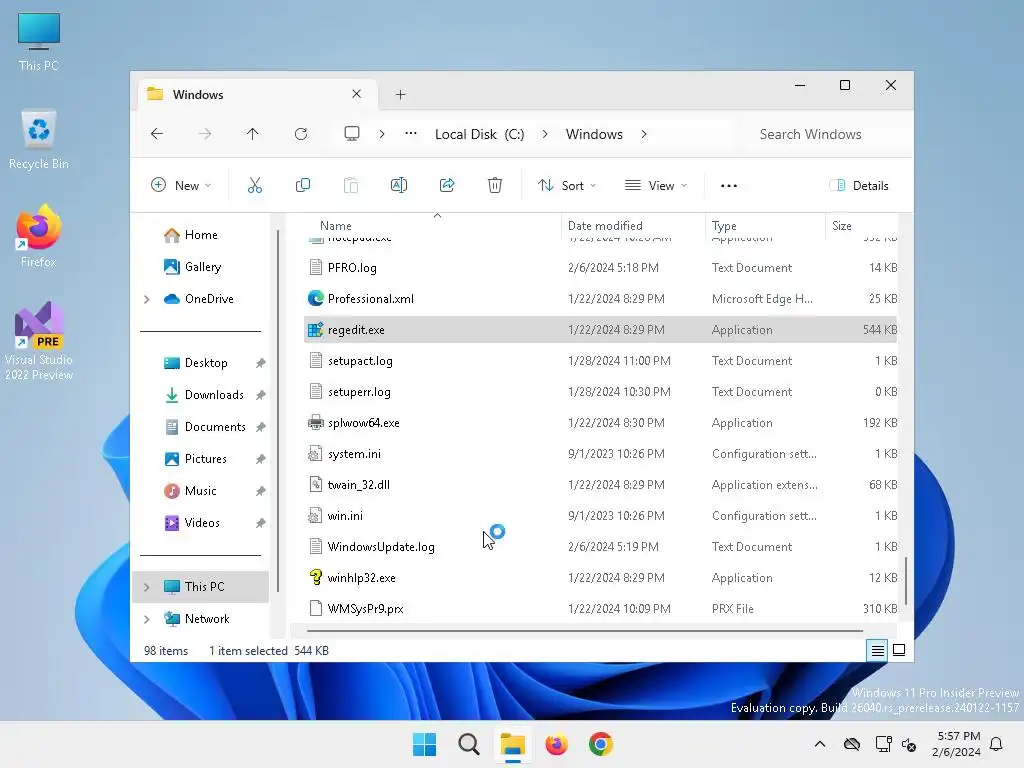The height and width of the screenshot is (768, 1024).
Task: Open the Sort dropdown menu
Action: coord(567,185)
